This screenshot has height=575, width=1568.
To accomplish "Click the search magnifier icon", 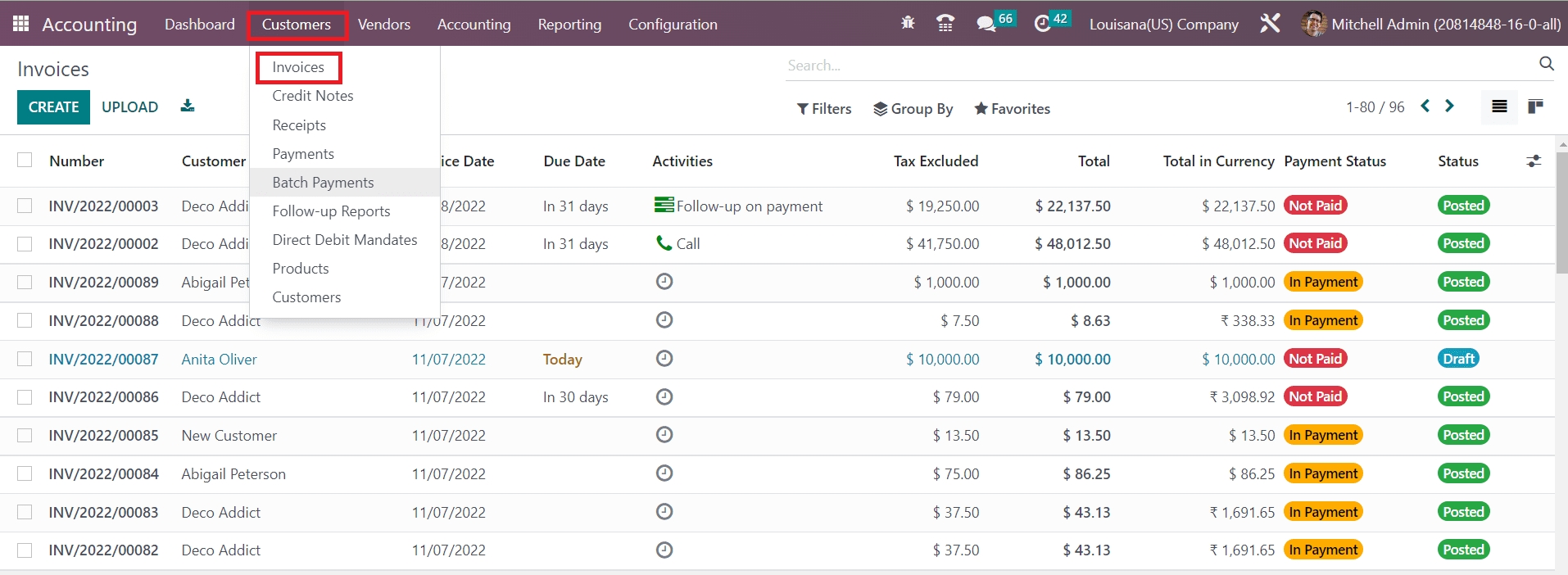I will pos(1546,64).
